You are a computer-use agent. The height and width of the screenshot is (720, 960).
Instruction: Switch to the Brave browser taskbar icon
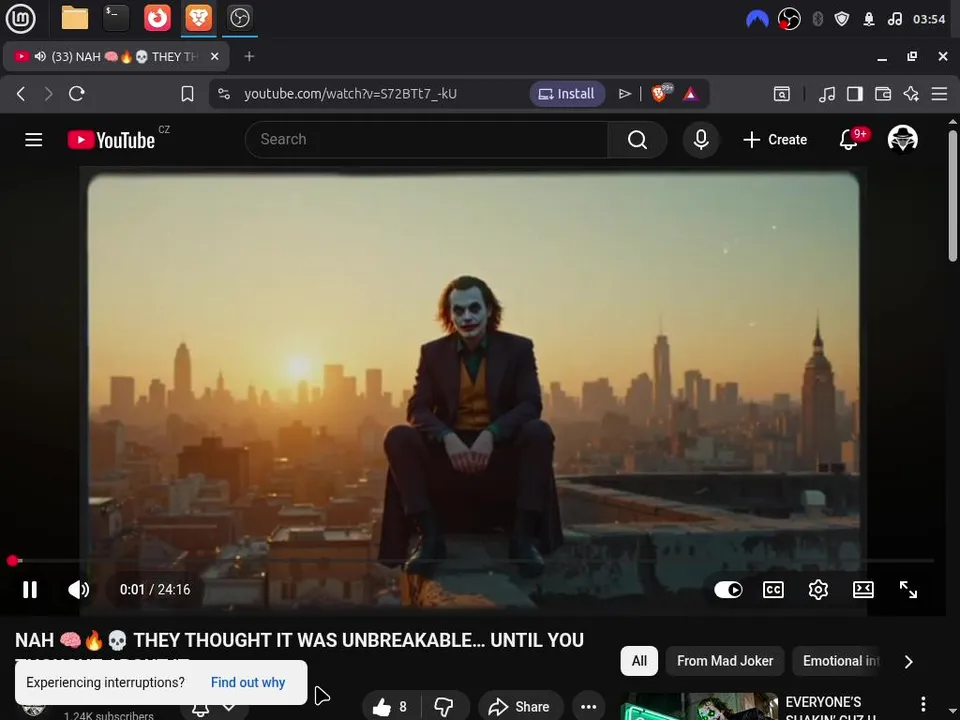click(198, 18)
